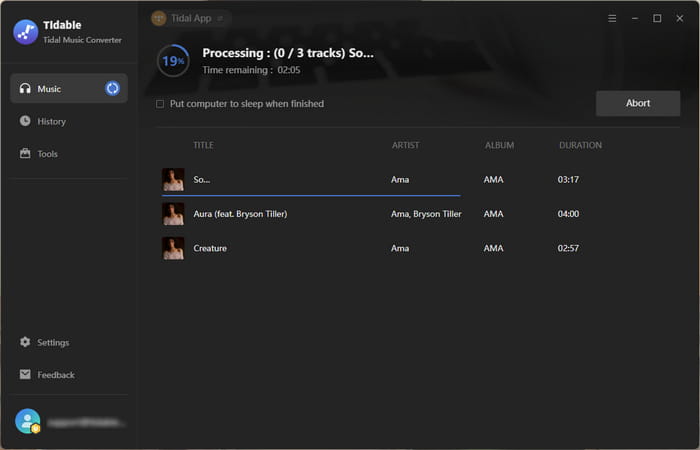This screenshot has height=450, width=700.
Task: Click the ALBUM column header
Action: 499,145
